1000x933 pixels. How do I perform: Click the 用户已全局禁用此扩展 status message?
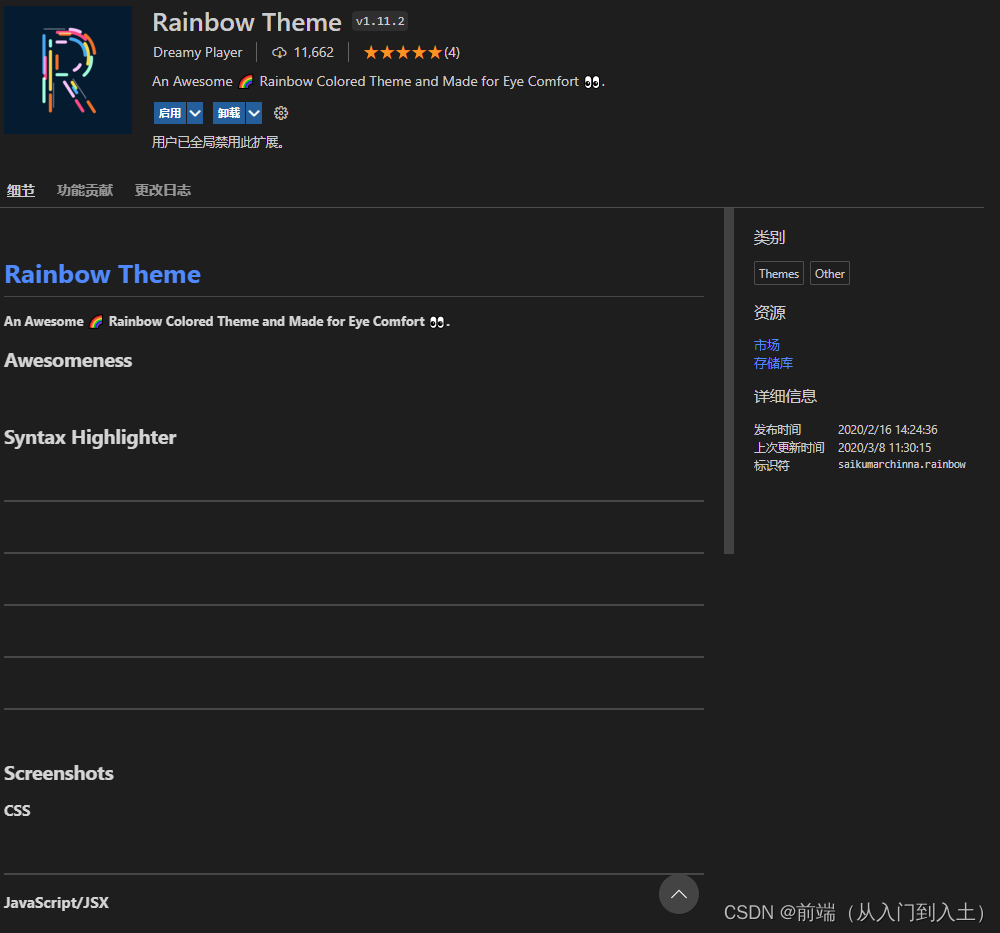(x=218, y=142)
